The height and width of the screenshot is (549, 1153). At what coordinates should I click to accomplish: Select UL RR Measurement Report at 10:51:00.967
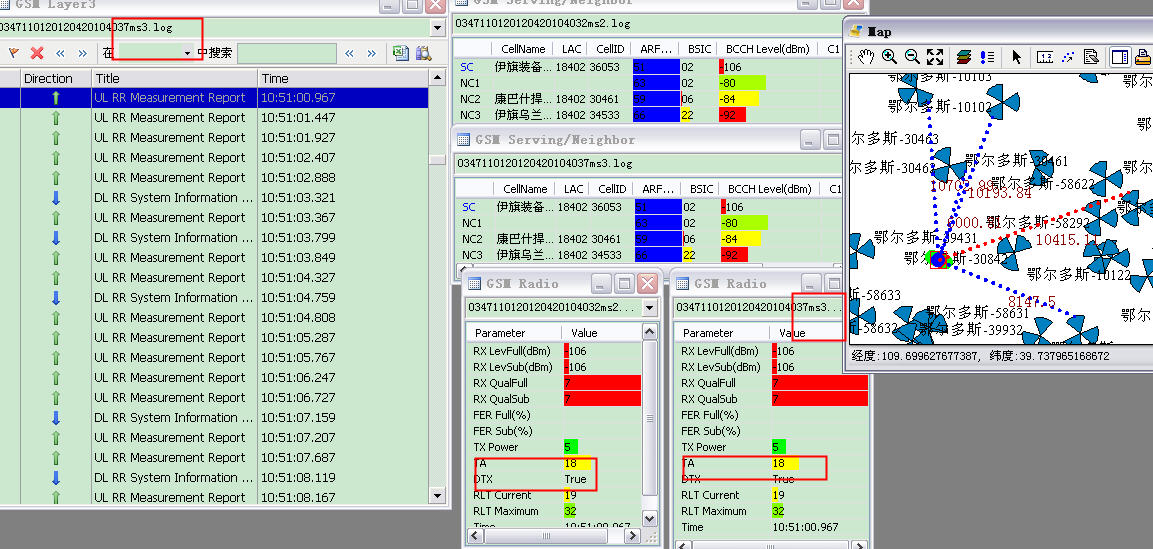214,98
